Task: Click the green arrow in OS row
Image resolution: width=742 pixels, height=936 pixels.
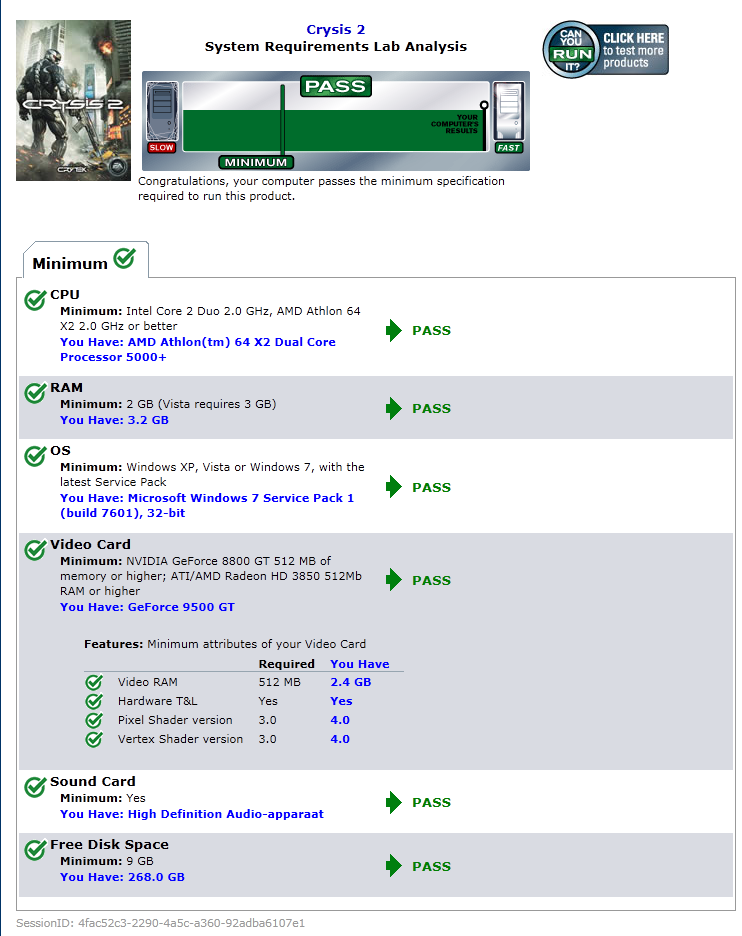Action: tap(394, 487)
